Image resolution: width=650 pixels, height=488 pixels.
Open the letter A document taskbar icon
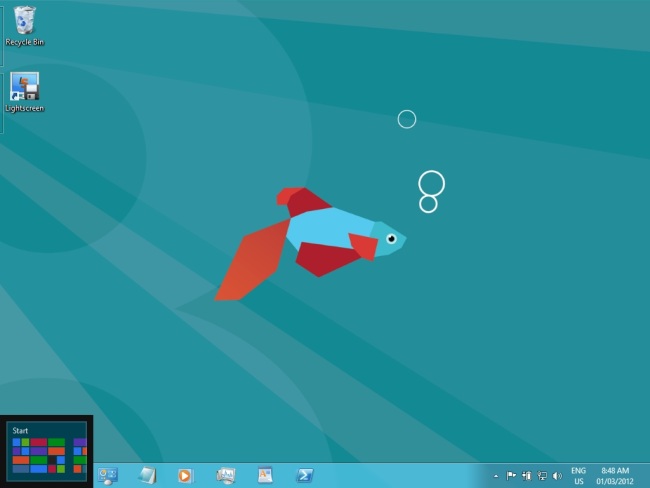pos(265,475)
